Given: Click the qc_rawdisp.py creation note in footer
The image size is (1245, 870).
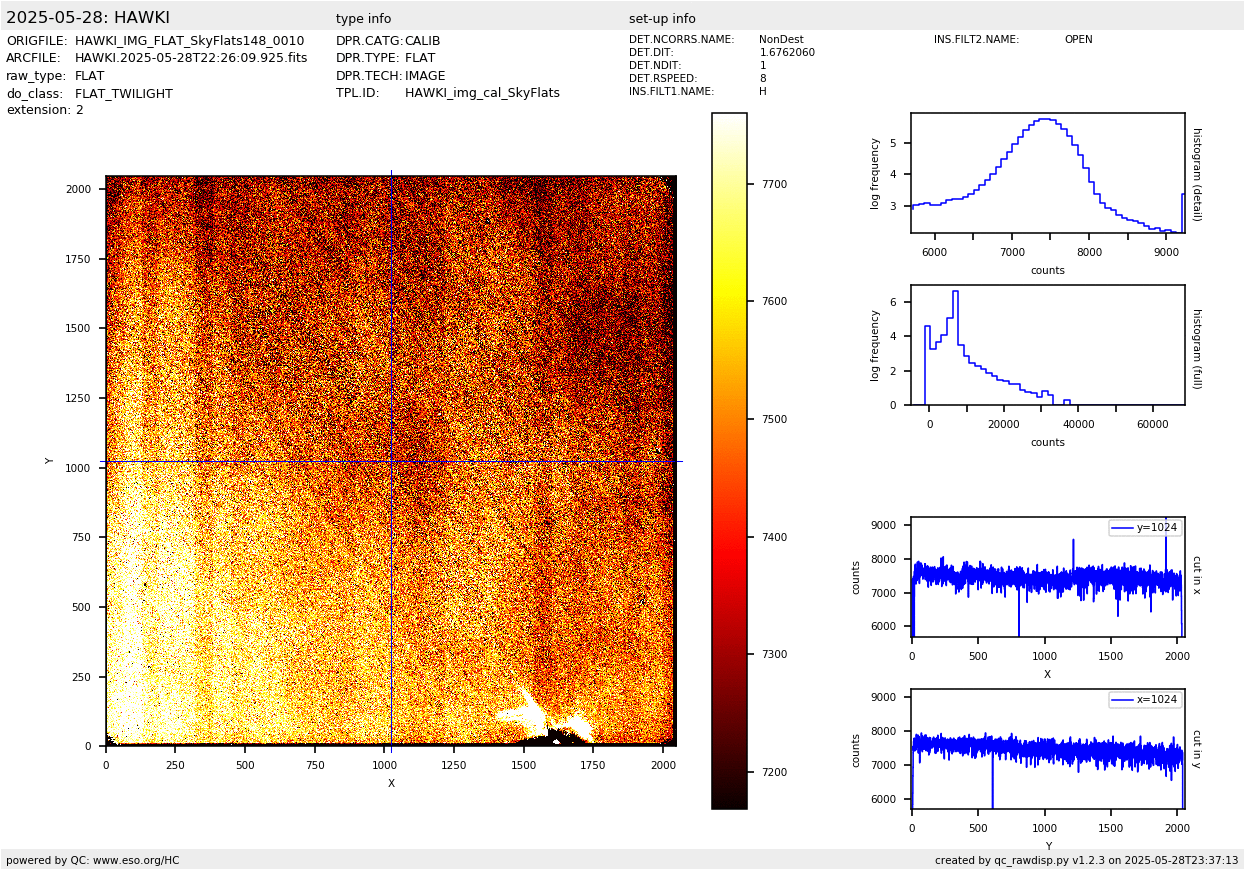Looking at the screenshot, I should (1086, 860).
